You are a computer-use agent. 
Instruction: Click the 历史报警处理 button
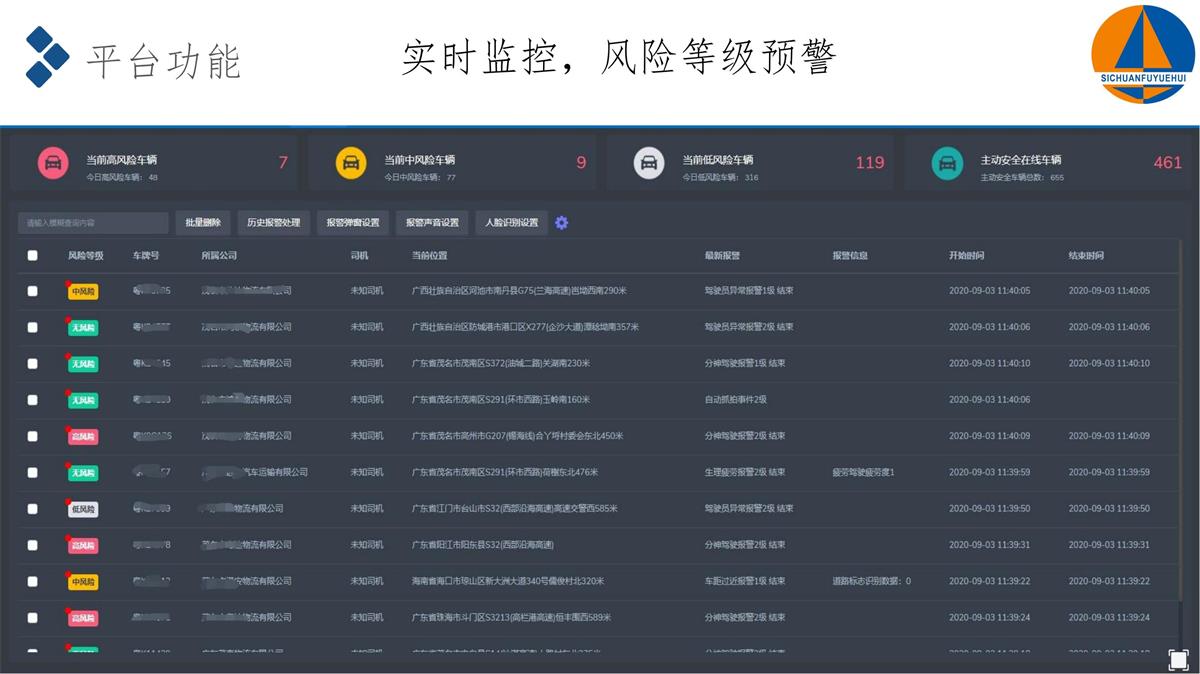point(273,223)
